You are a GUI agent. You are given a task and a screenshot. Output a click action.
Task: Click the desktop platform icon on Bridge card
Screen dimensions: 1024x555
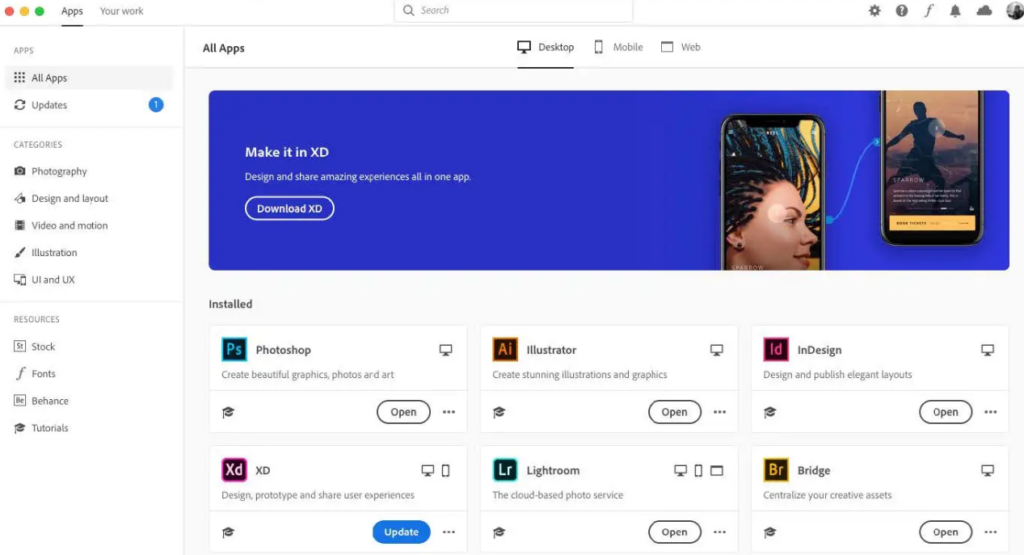[987, 470]
